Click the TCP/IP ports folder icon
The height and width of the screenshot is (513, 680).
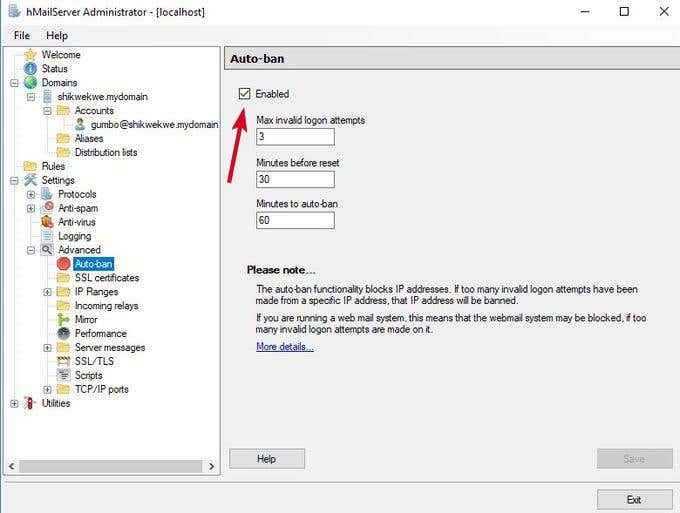click(x=63, y=389)
